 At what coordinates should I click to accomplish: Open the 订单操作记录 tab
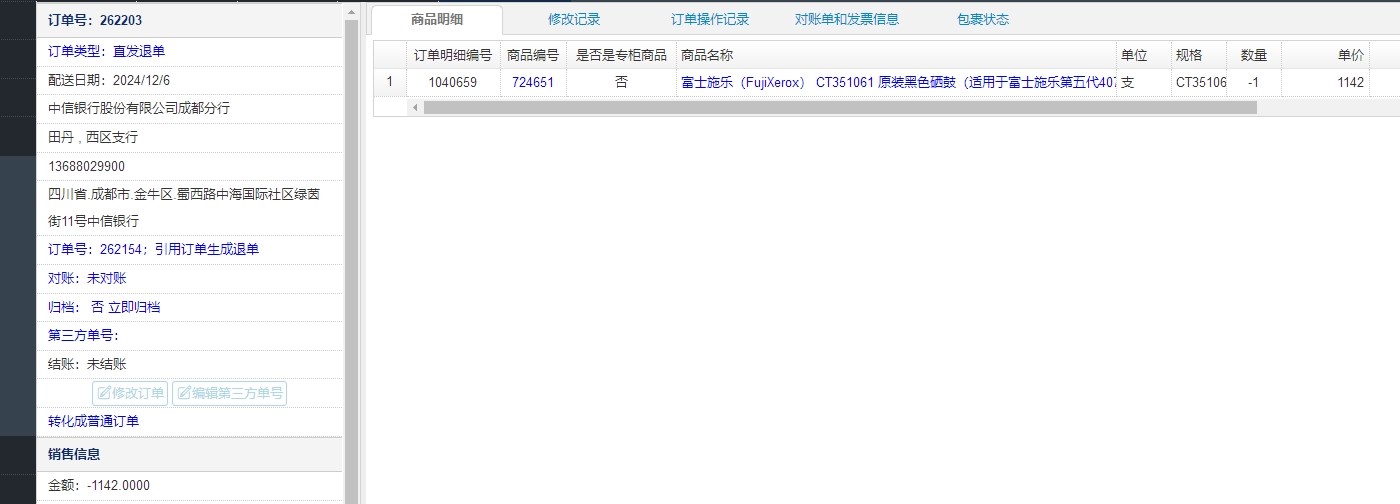tap(710, 19)
